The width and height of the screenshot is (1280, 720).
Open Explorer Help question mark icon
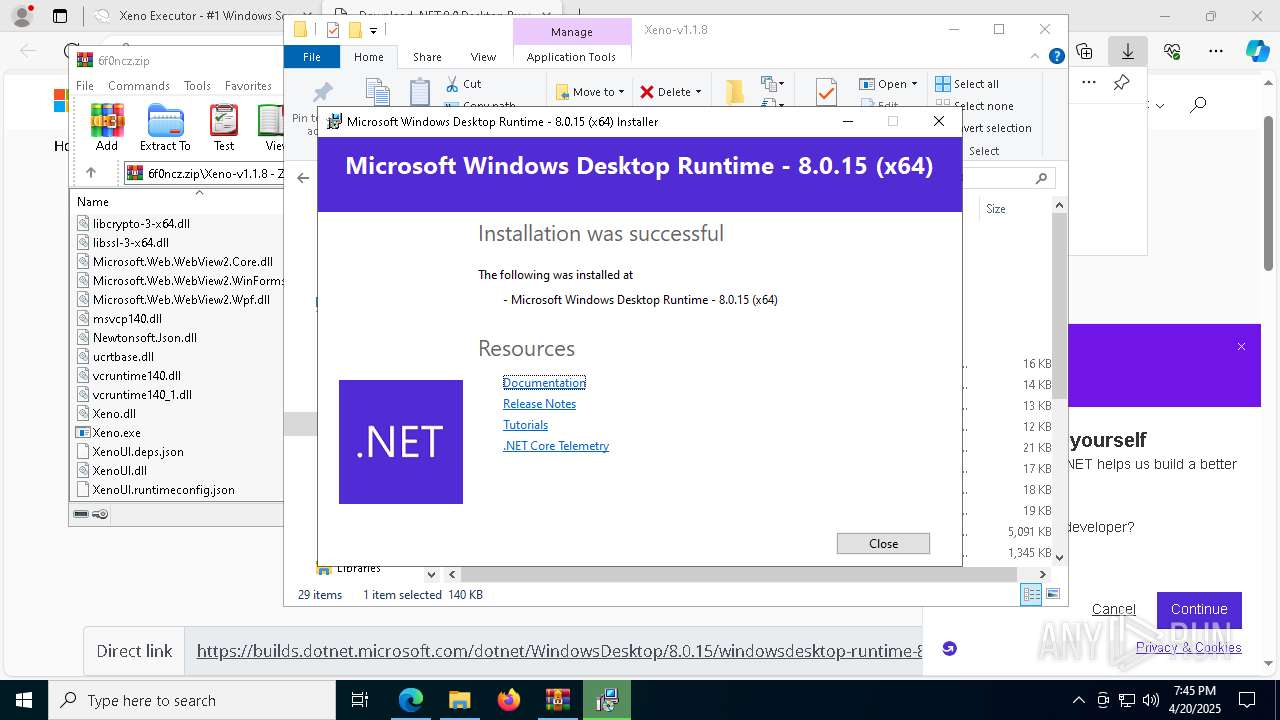[x=1056, y=57]
